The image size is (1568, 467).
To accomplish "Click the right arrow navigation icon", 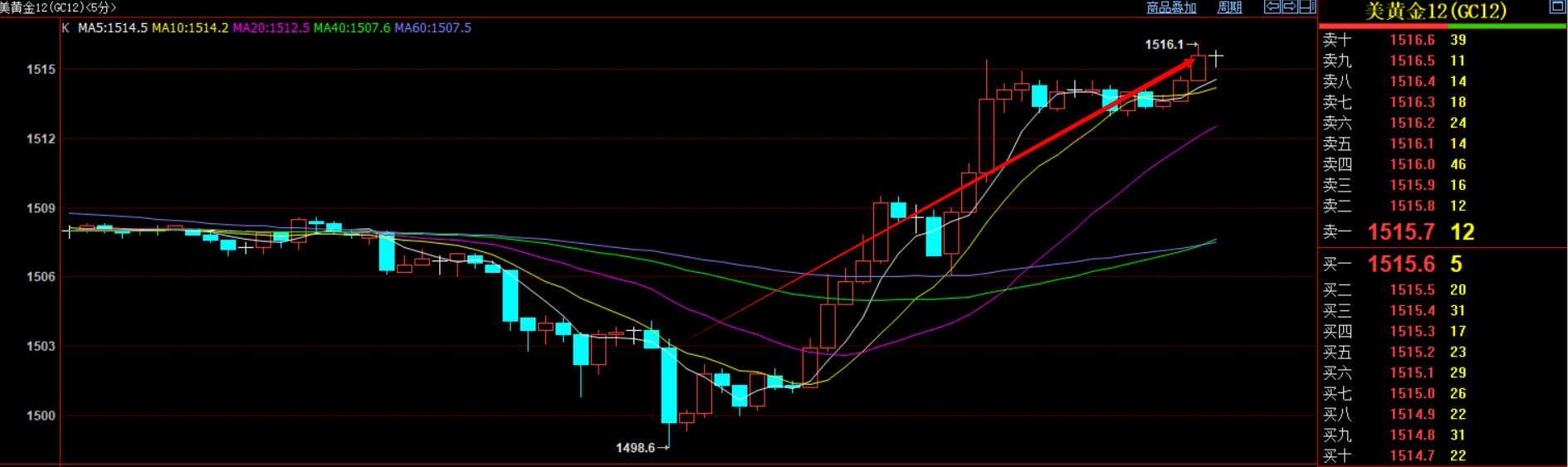I will 1289,7.
